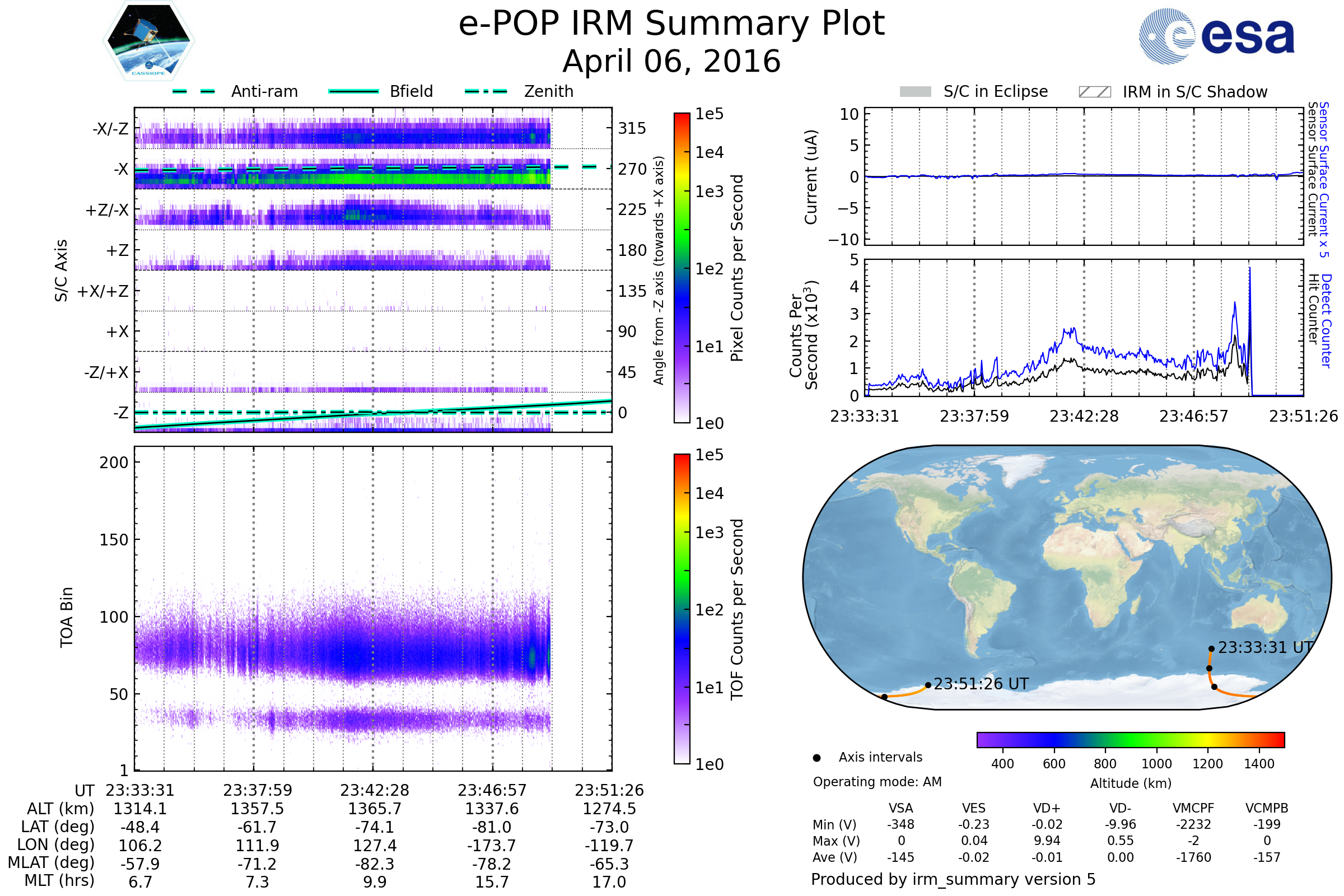Image resolution: width=1344 pixels, height=896 pixels.
Task: Click the CASSIOPE mission hexagon logo
Action: (148, 41)
